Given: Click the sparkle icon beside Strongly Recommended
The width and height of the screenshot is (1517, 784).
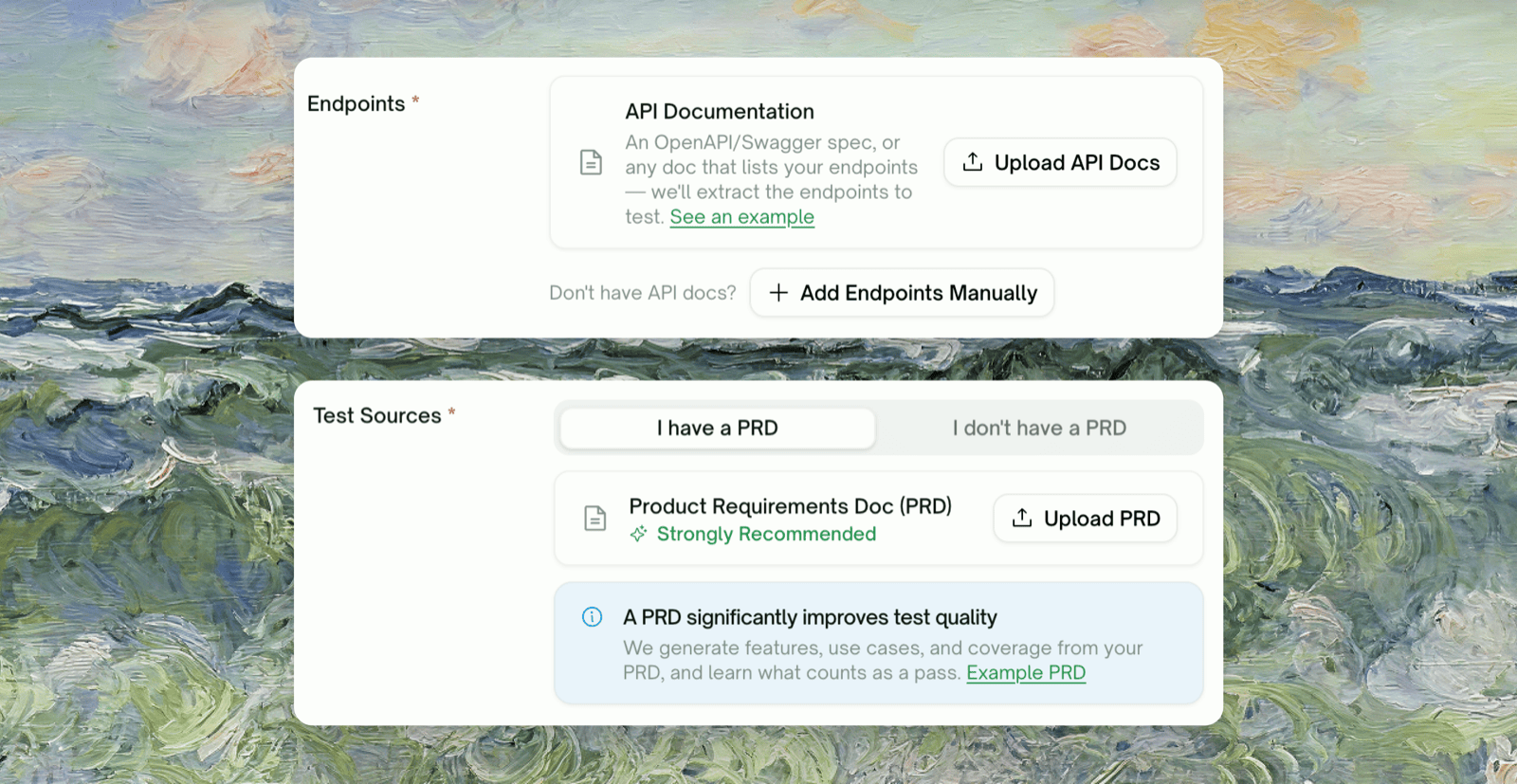Looking at the screenshot, I should tap(639, 534).
